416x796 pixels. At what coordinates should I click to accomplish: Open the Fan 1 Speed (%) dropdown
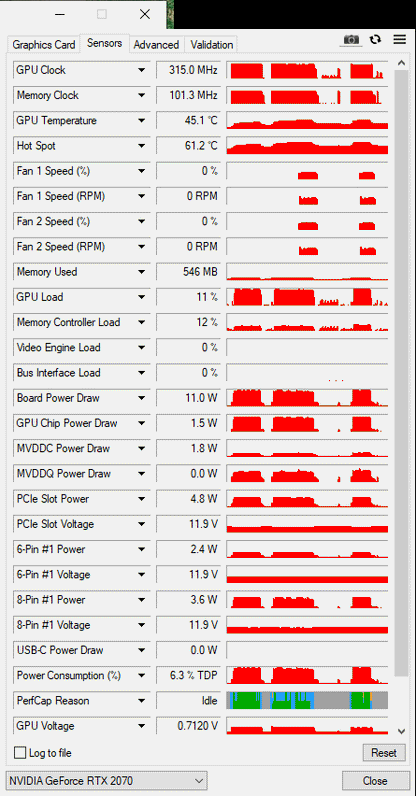[141, 171]
